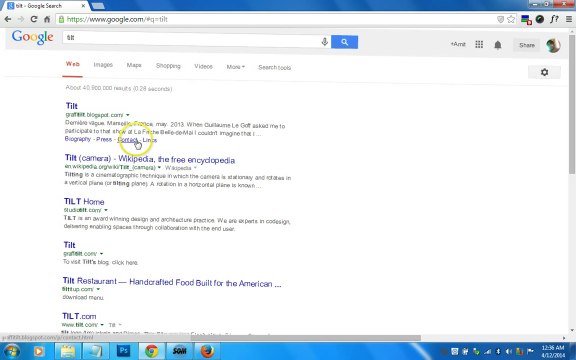This screenshot has height=360, width=576.
Task: Expand arrow beside en.wikipedia.org URL
Action: click(159, 168)
